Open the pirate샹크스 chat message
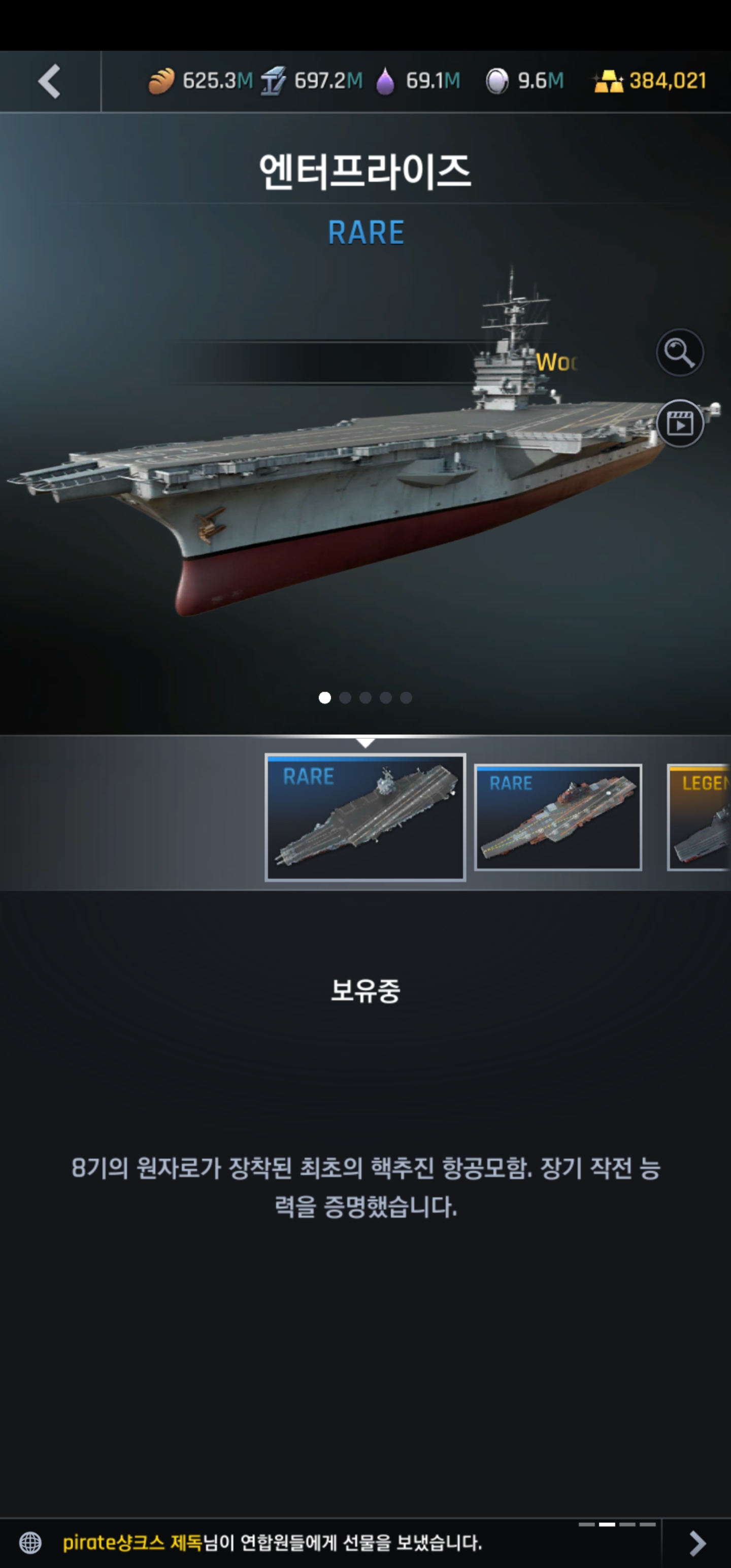This screenshot has width=731, height=1568. click(272, 1543)
